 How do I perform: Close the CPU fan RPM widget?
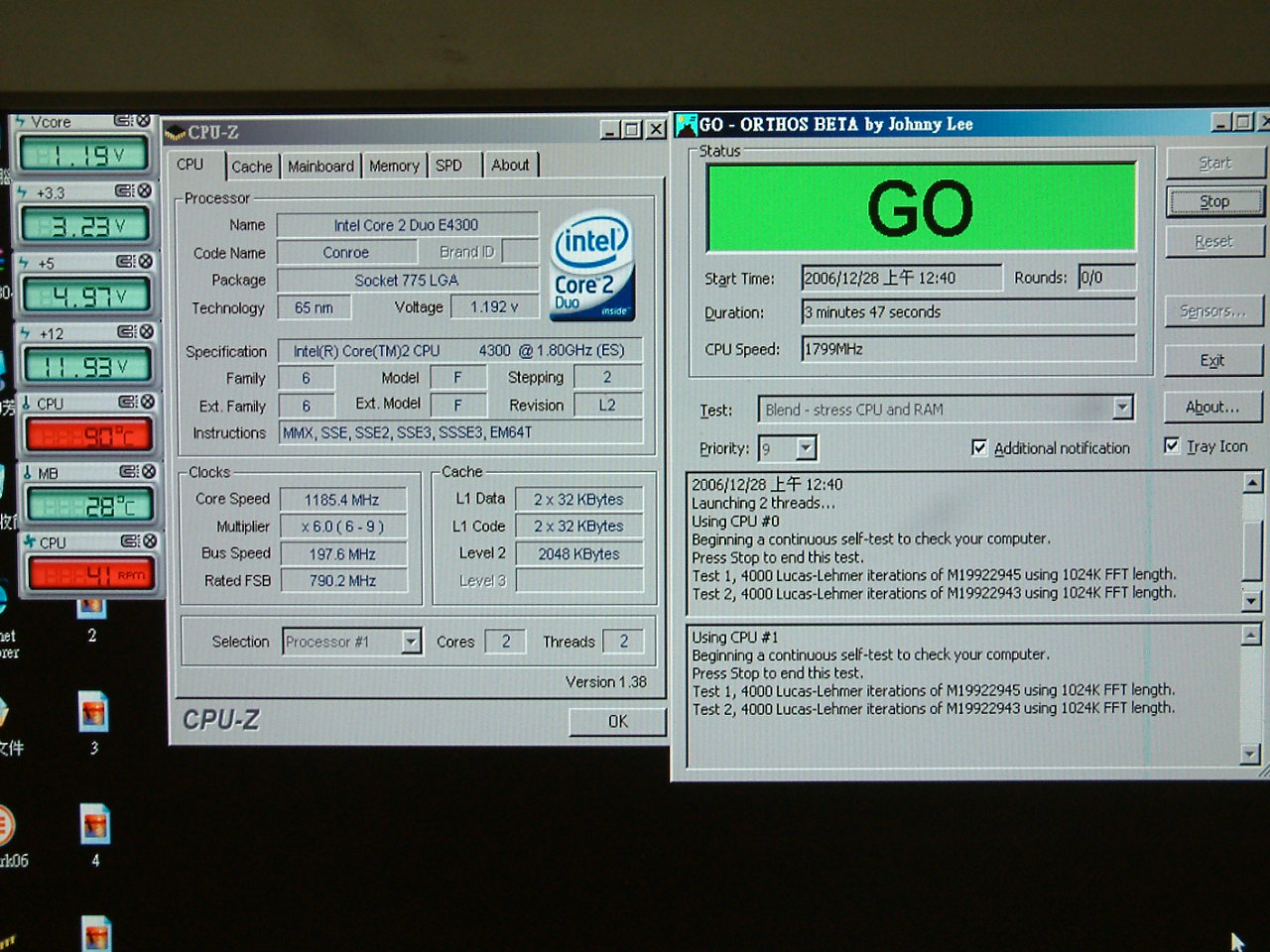[x=150, y=540]
